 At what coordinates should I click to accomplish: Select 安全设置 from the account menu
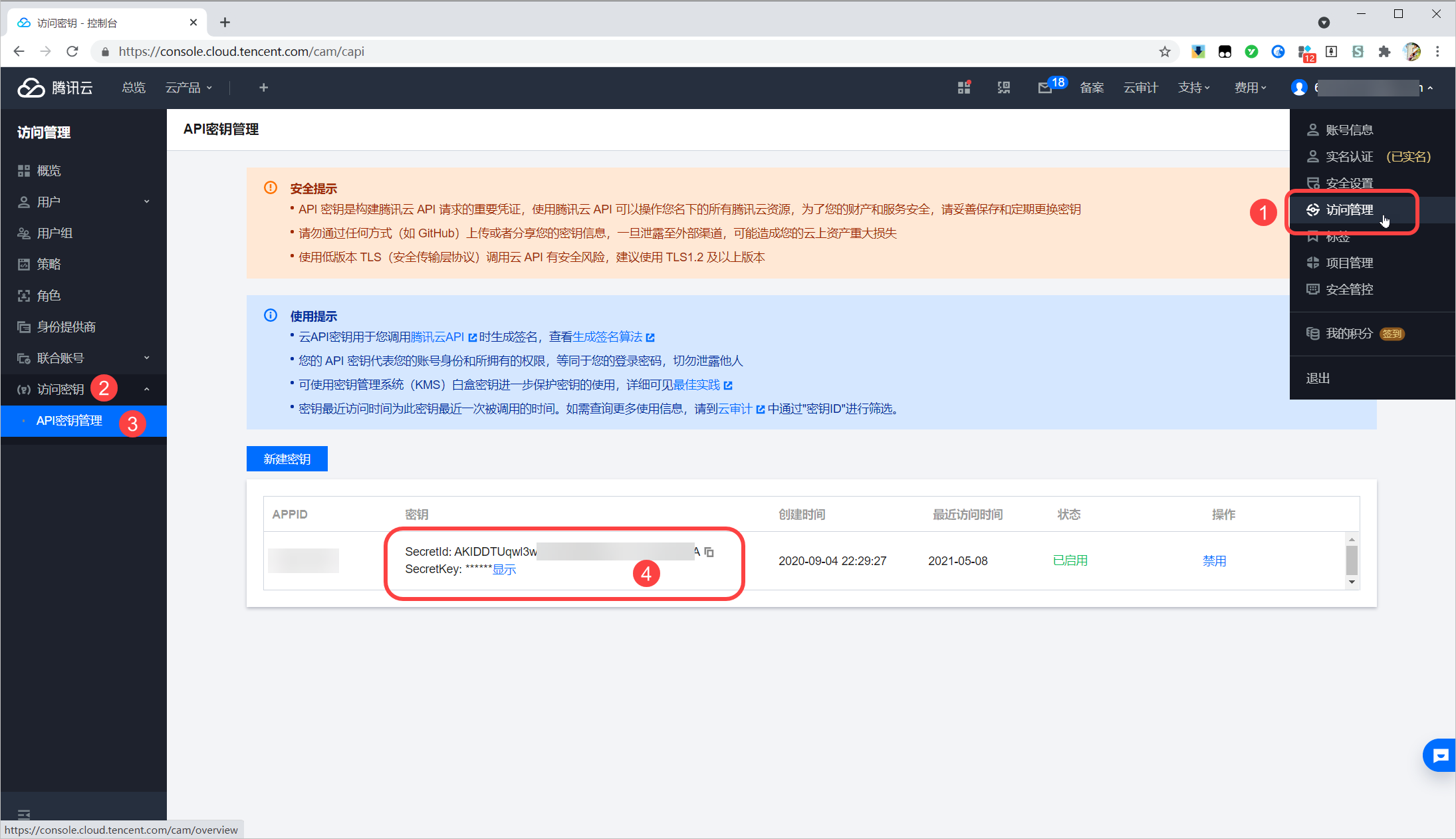click(x=1349, y=183)
